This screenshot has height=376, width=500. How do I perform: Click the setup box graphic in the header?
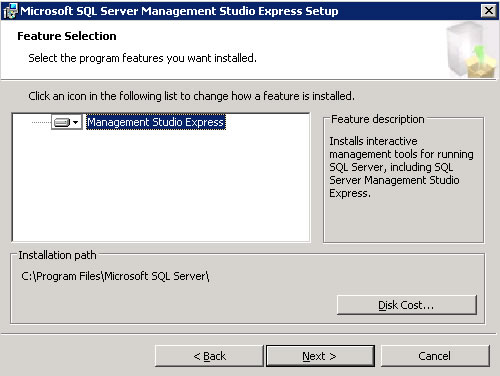pos(471,49)
